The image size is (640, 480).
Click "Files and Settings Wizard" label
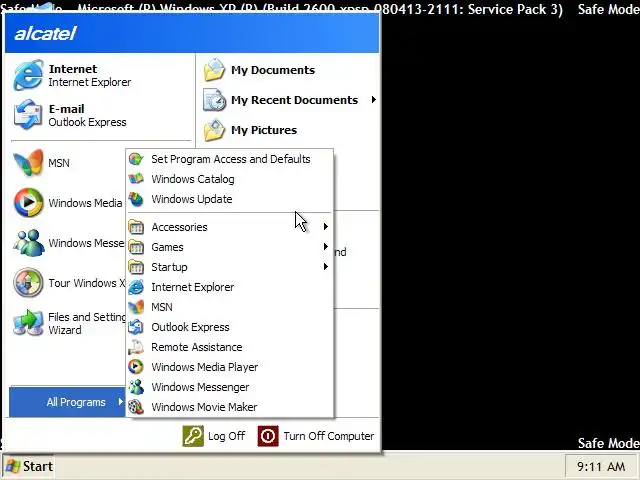point(87,323)
